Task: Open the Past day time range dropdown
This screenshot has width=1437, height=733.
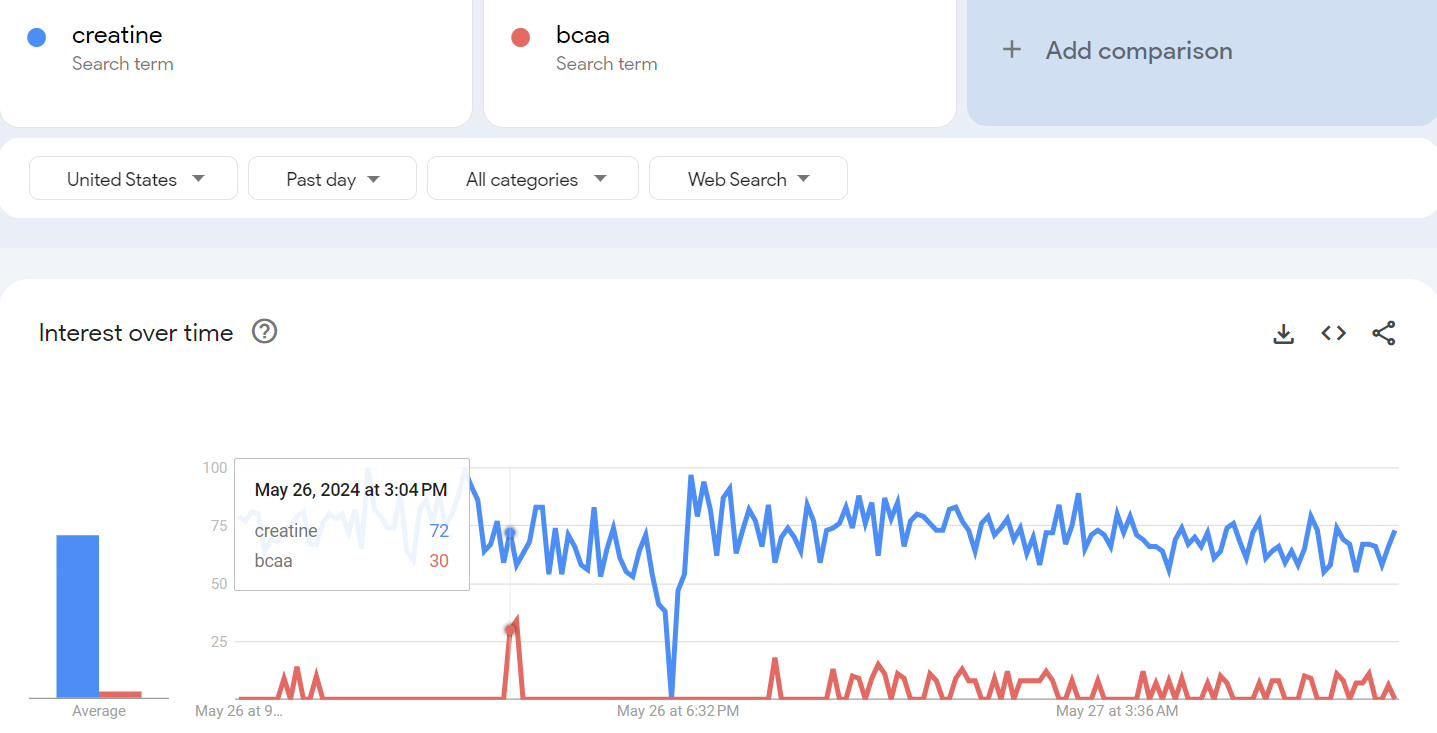Action: coord(332,178)
